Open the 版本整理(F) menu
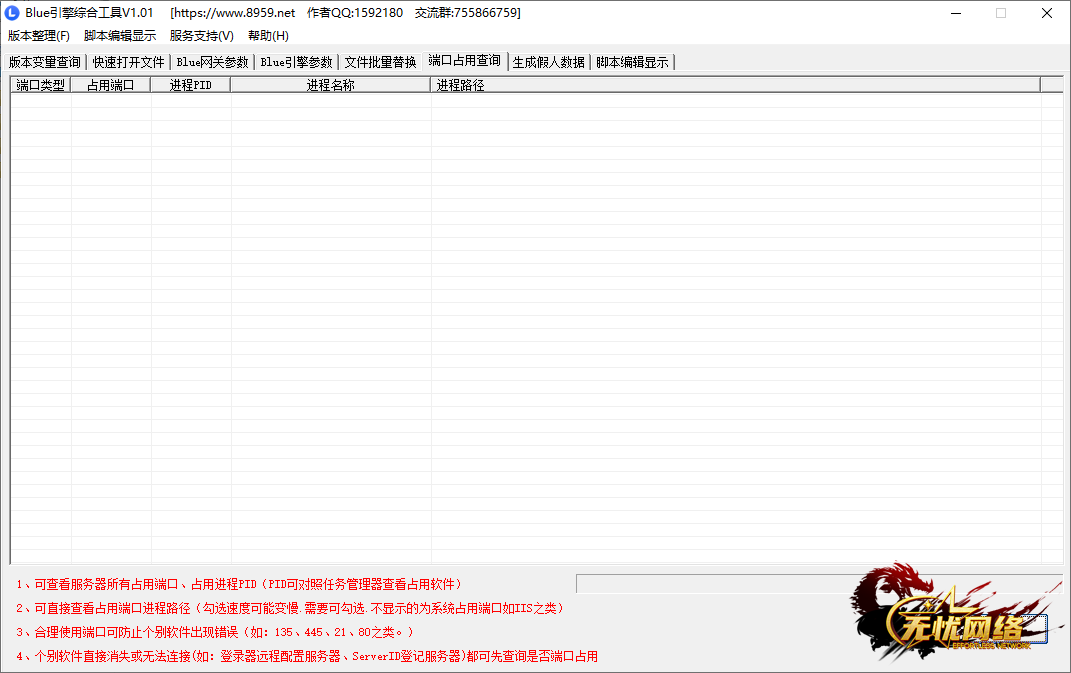Image resolution: width=1071 pixels, height=673 pixels. click(x=39, y=36)
